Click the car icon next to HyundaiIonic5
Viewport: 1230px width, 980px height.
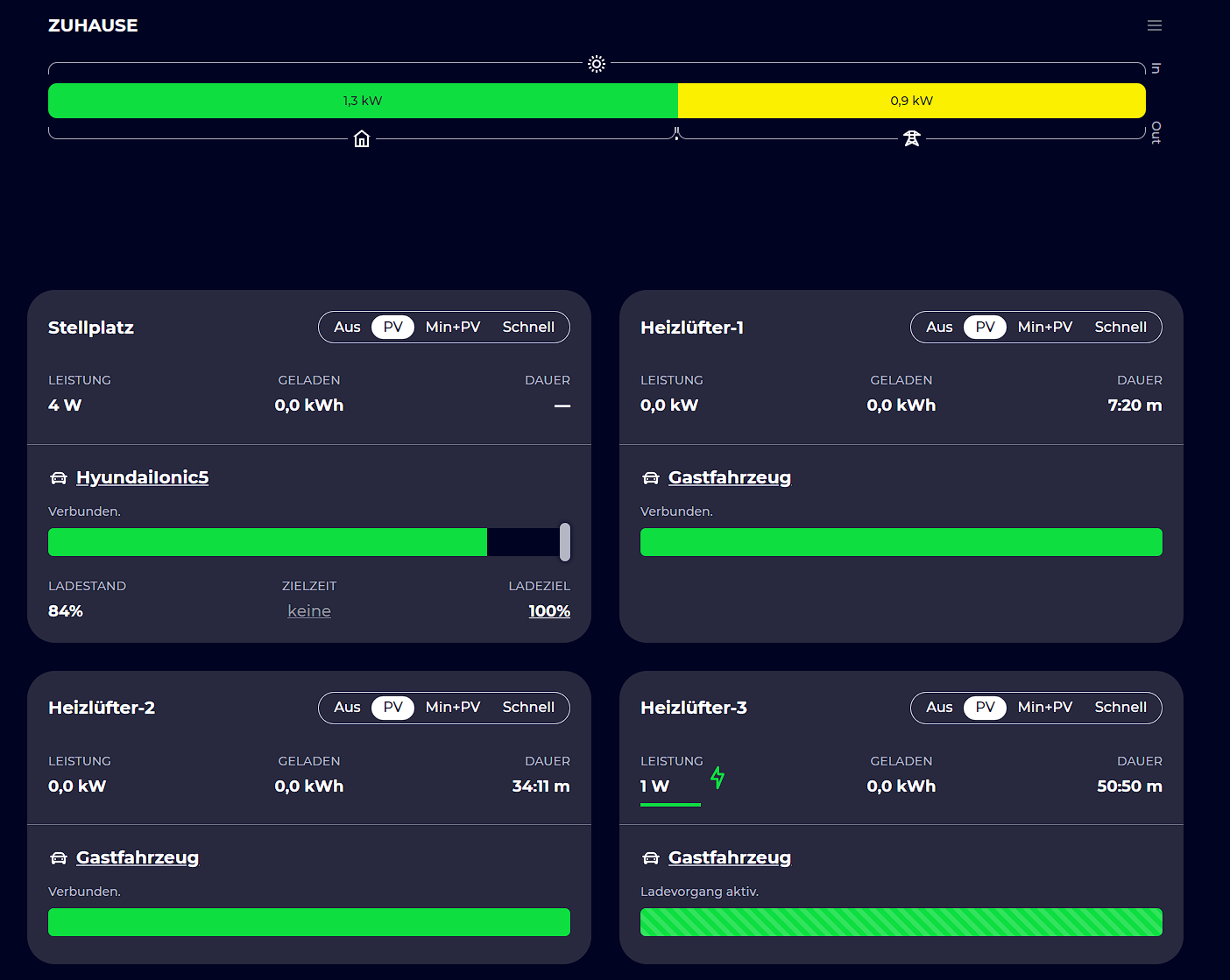pyautogui.click(x=59, y=478)
